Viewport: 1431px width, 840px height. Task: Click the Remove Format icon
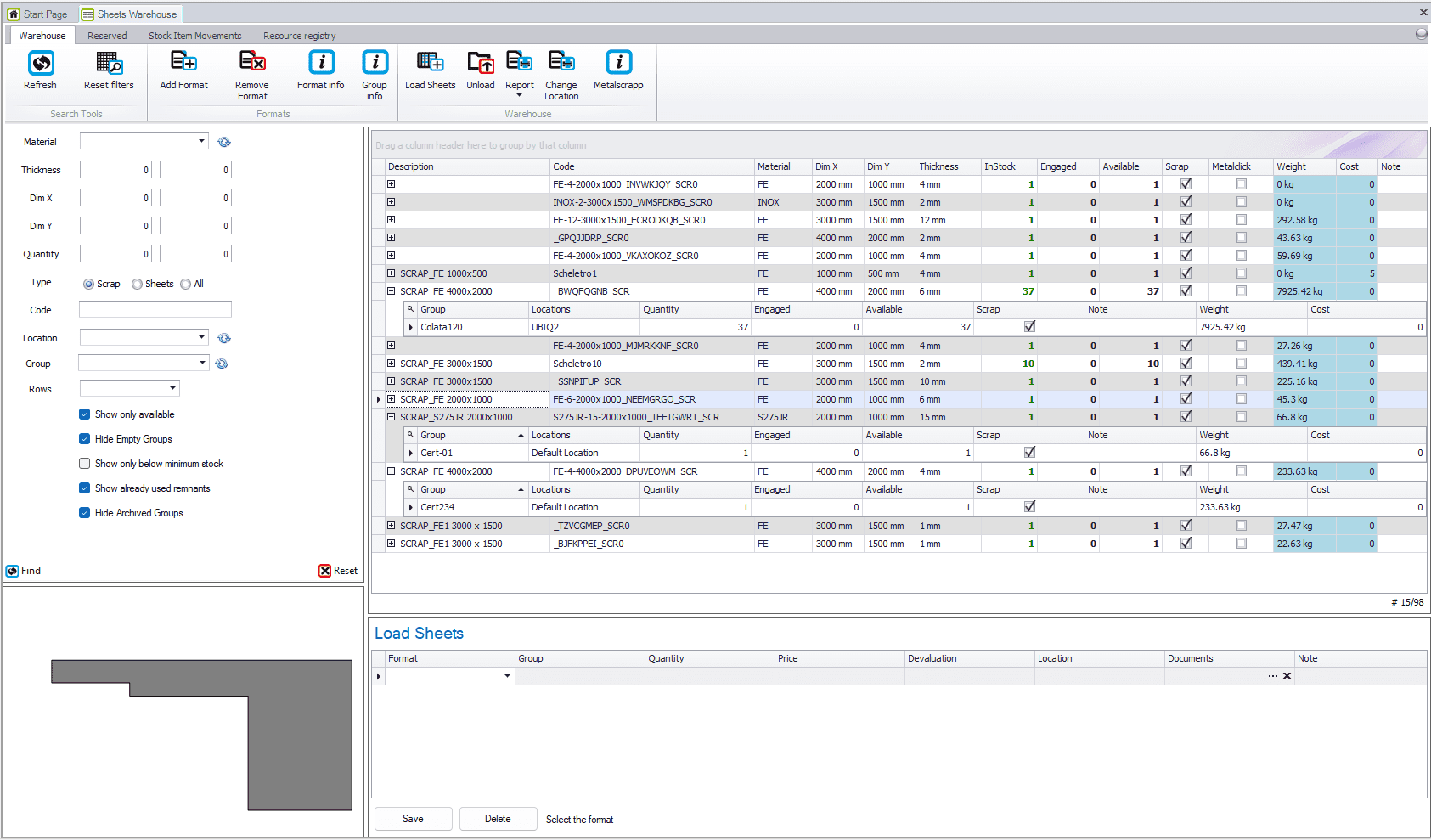coord(252,63)
